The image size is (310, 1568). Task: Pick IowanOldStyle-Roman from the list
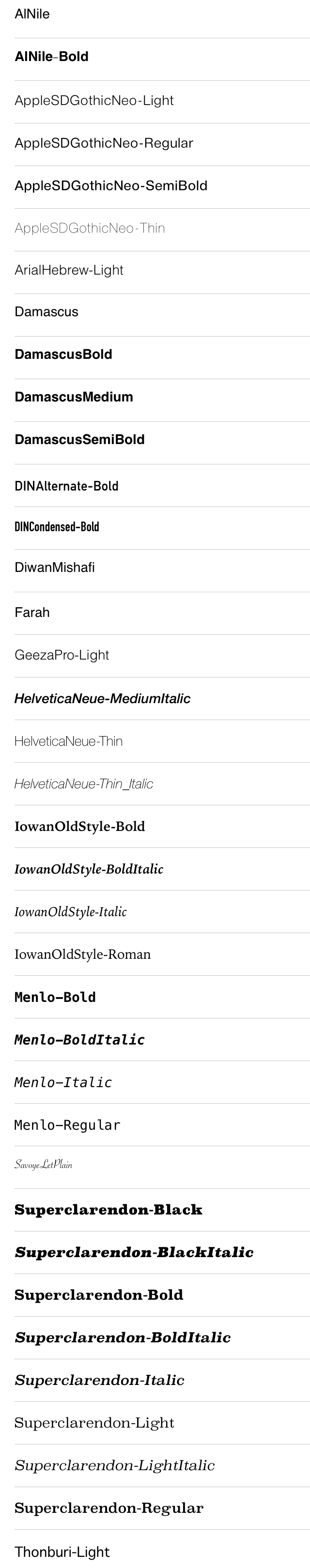click(x=155, y=954)
